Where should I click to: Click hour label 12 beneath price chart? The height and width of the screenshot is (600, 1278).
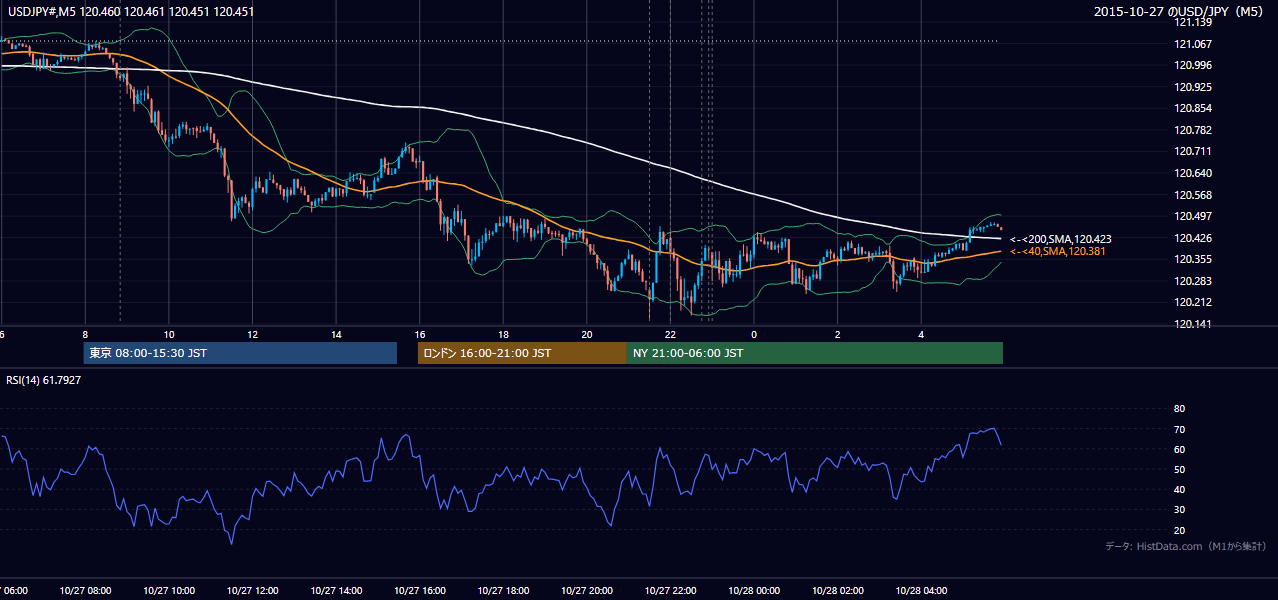click(253, 334)
